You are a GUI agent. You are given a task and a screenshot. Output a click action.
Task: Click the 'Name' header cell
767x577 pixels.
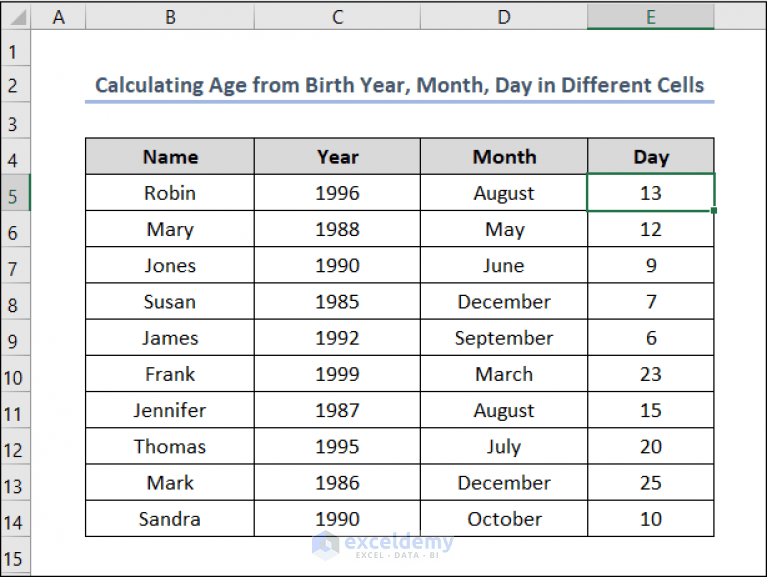pyautogui.click(x=170, y=156)
